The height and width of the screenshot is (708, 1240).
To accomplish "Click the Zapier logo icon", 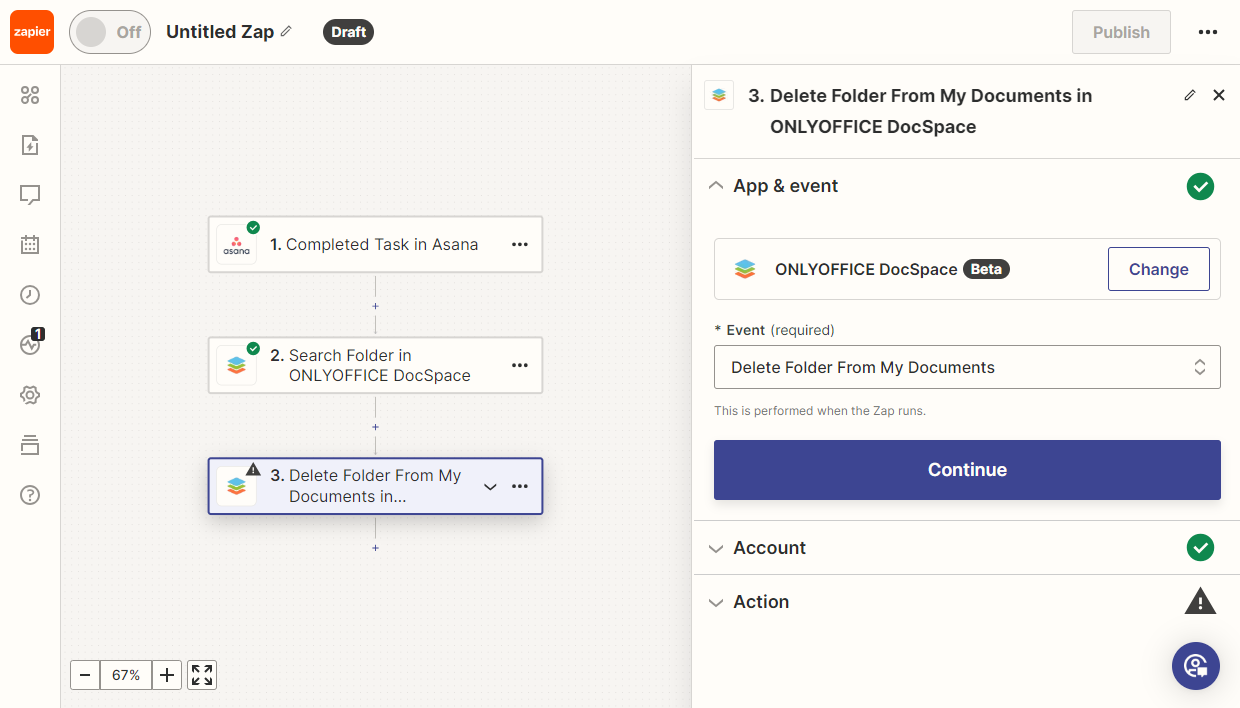I will [32, 32].
